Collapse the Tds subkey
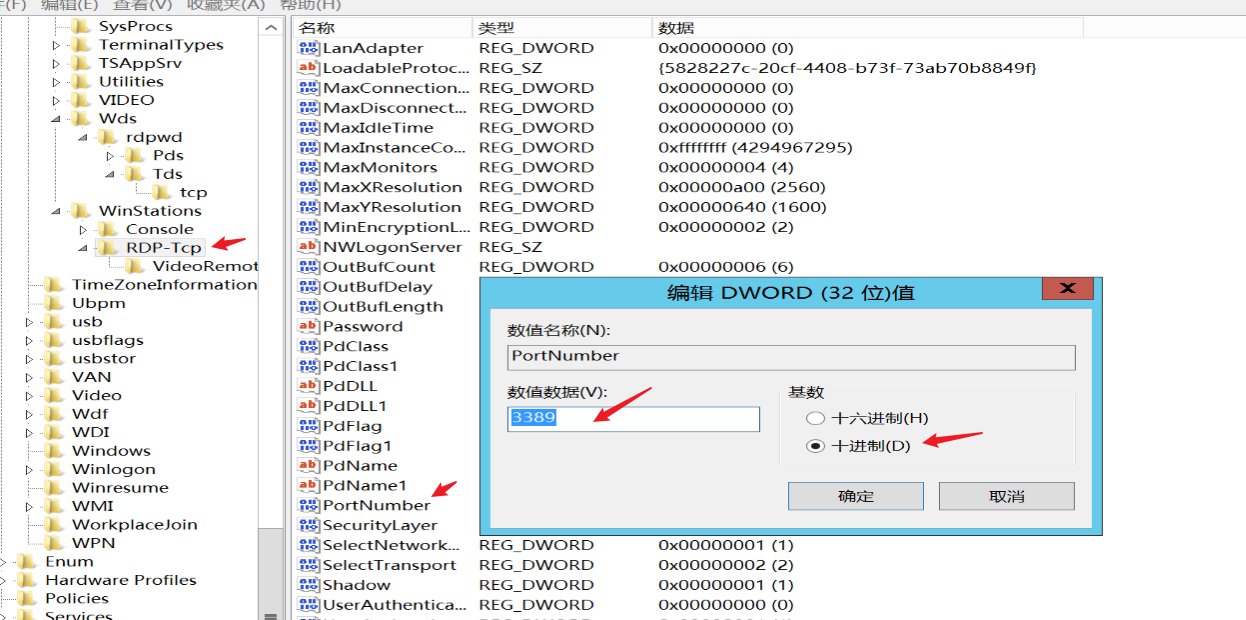The width and height of the screenshot is (1246, 620). 111,174
